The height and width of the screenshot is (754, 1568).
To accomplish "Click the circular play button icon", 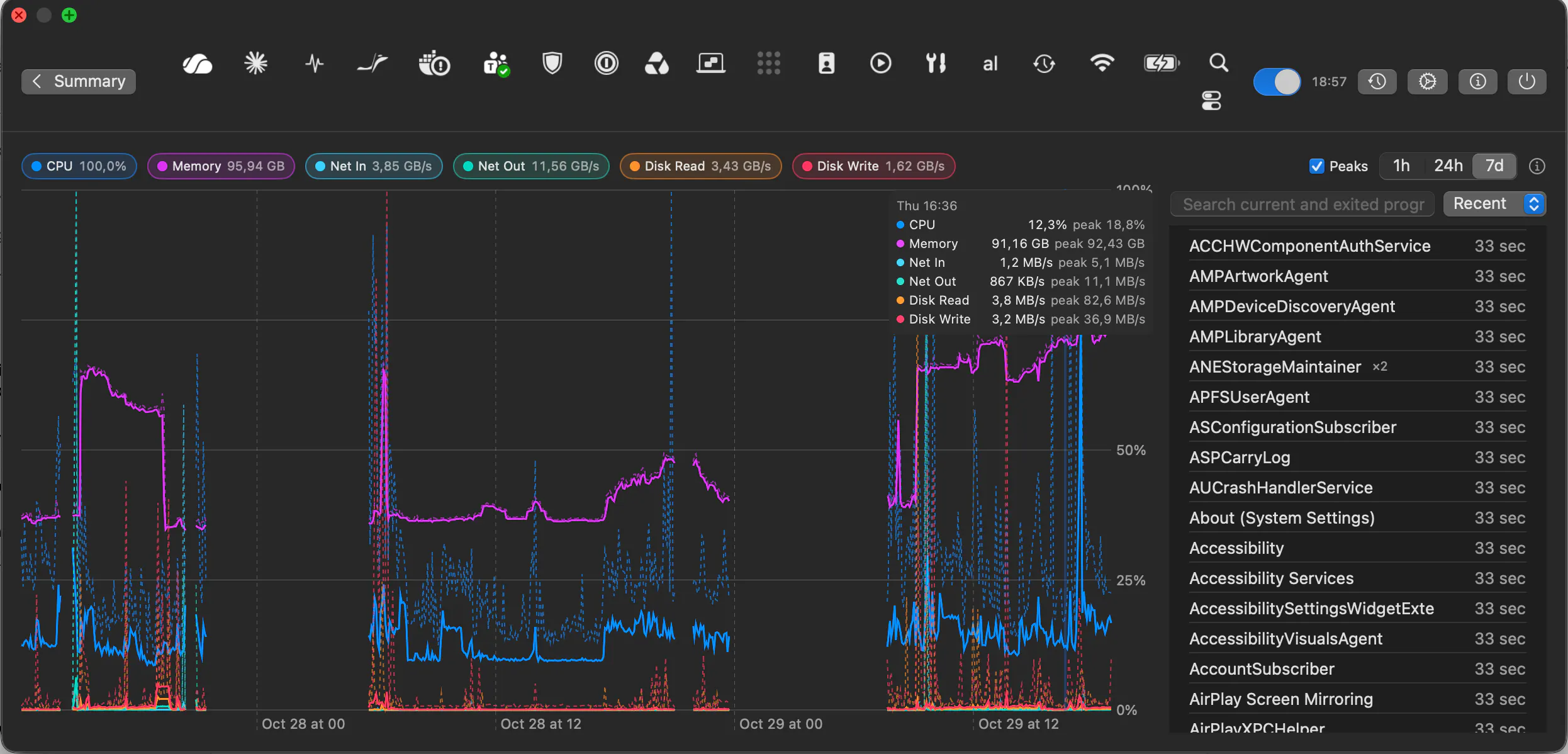I will click(880, 63).
